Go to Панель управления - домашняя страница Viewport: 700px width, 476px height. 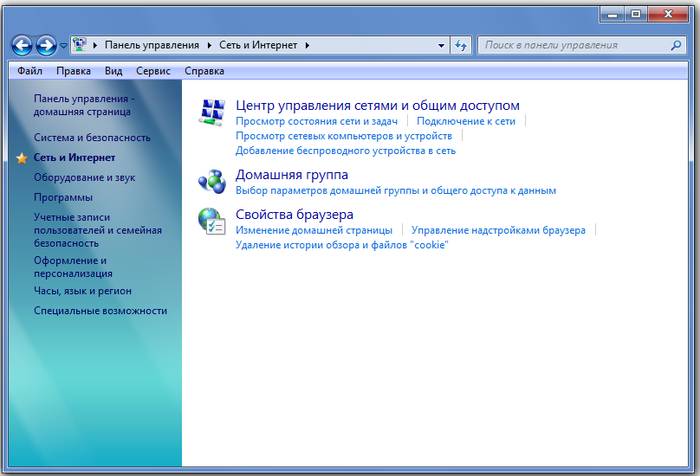pos(84,105)
